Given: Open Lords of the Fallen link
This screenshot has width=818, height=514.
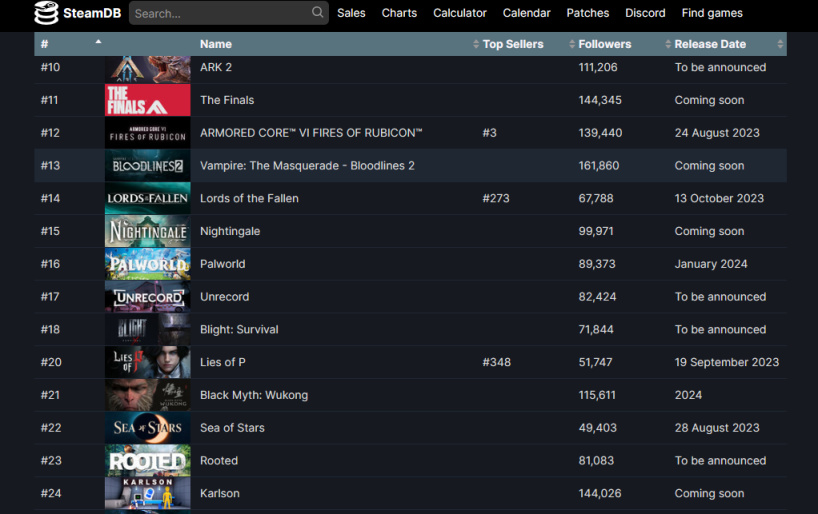Looking at the screenshot, I should click(249, 198).
